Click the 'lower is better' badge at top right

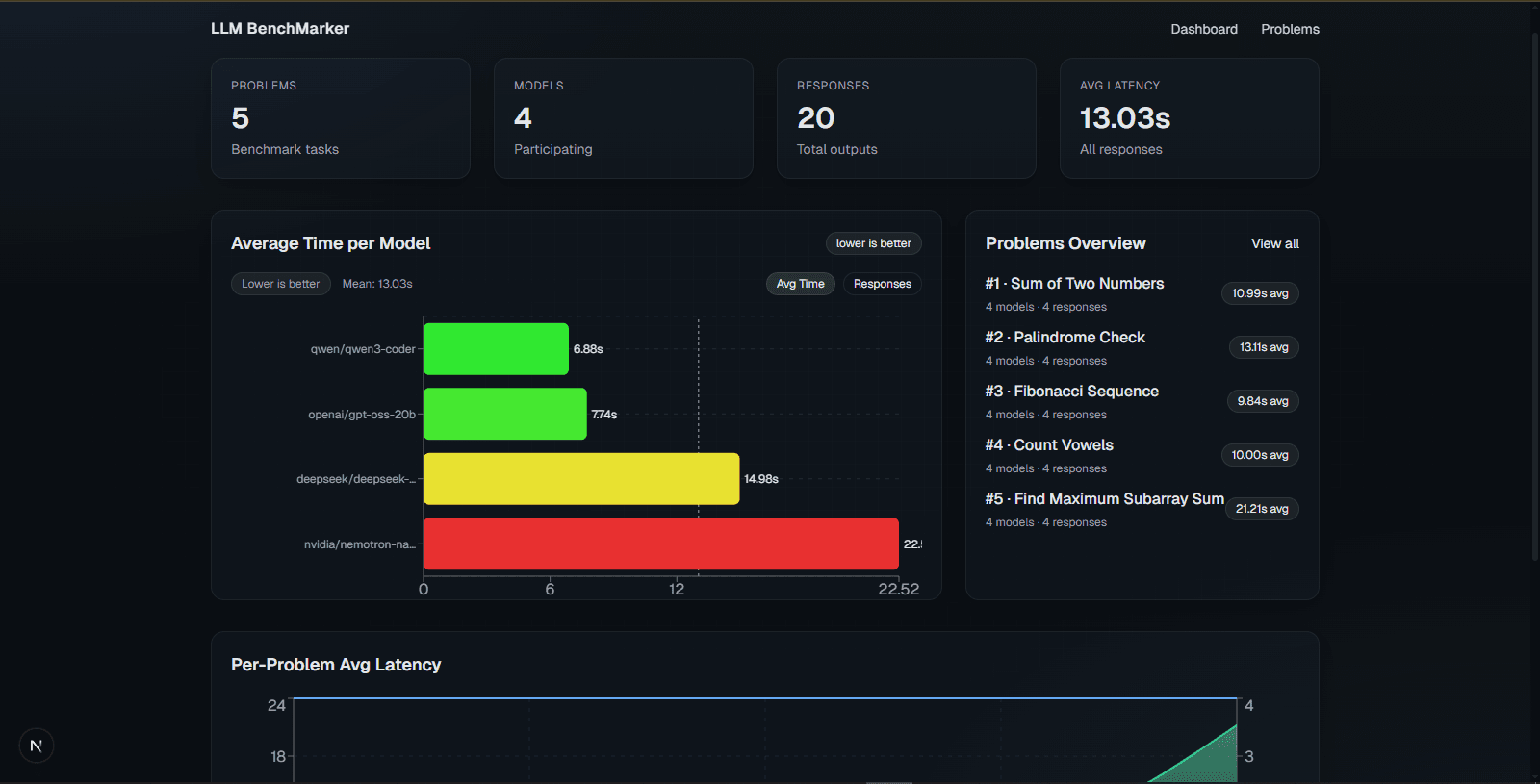pos(874,243)
